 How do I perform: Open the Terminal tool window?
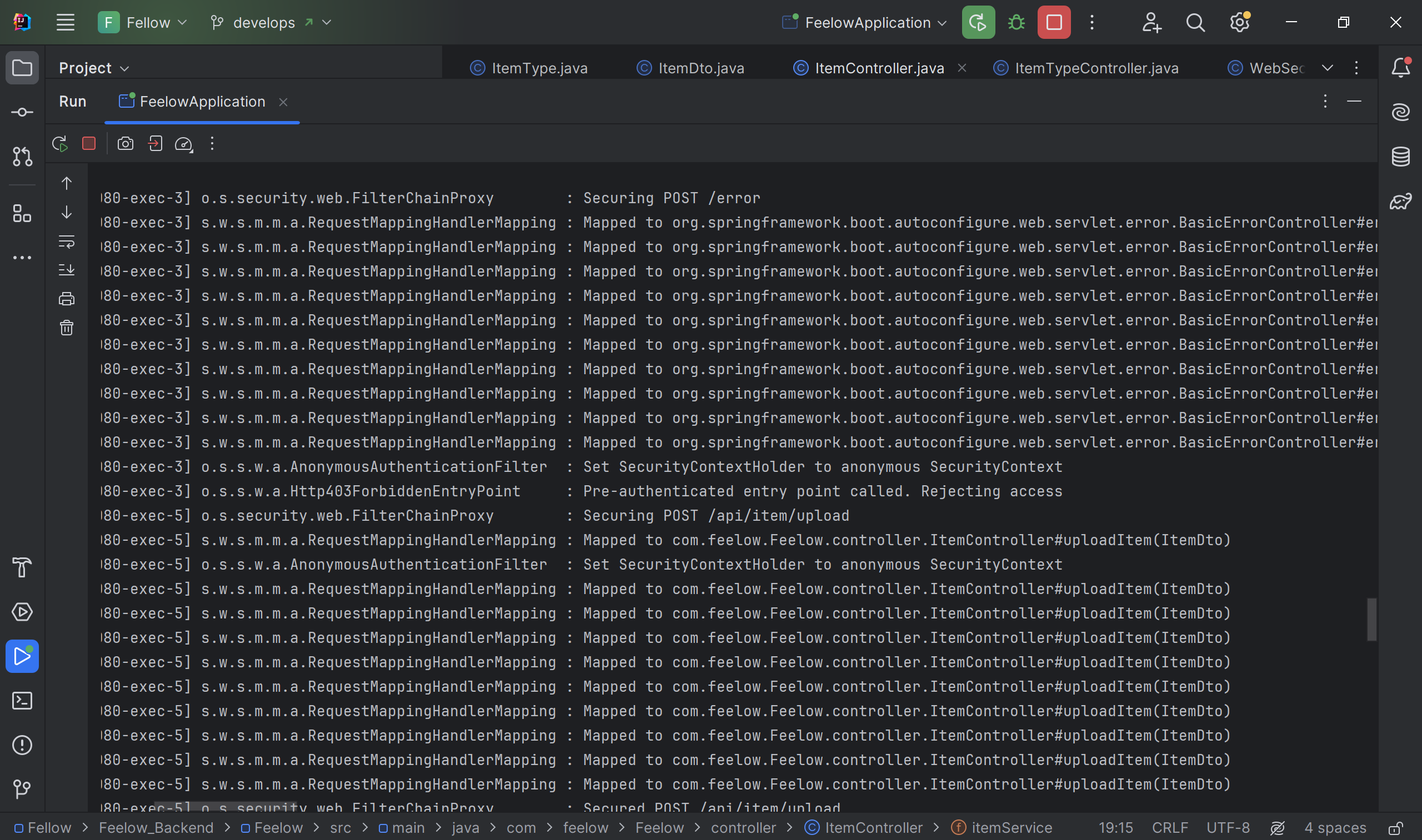coord(22,701)
